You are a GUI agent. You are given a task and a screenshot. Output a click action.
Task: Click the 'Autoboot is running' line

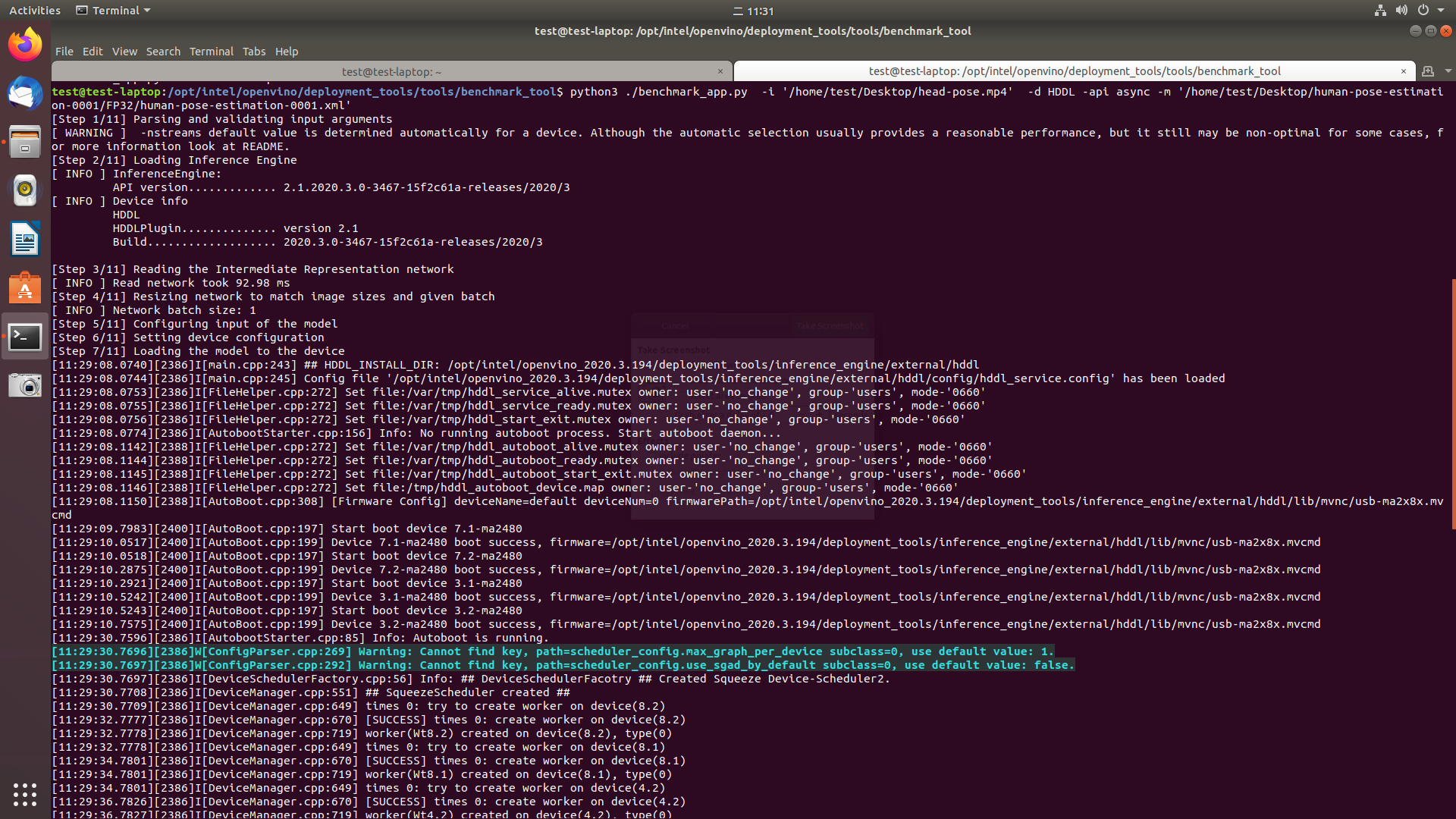300,638
